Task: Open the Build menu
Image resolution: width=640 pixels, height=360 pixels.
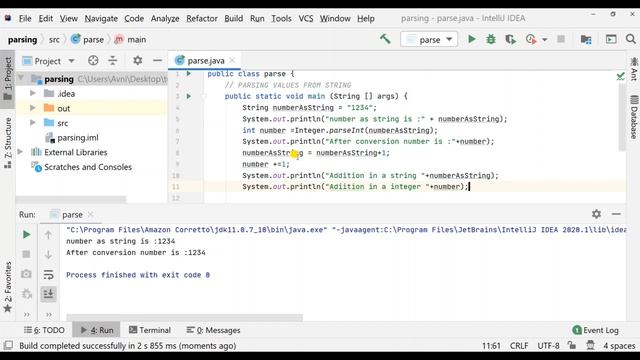Action: coord(233,18)
